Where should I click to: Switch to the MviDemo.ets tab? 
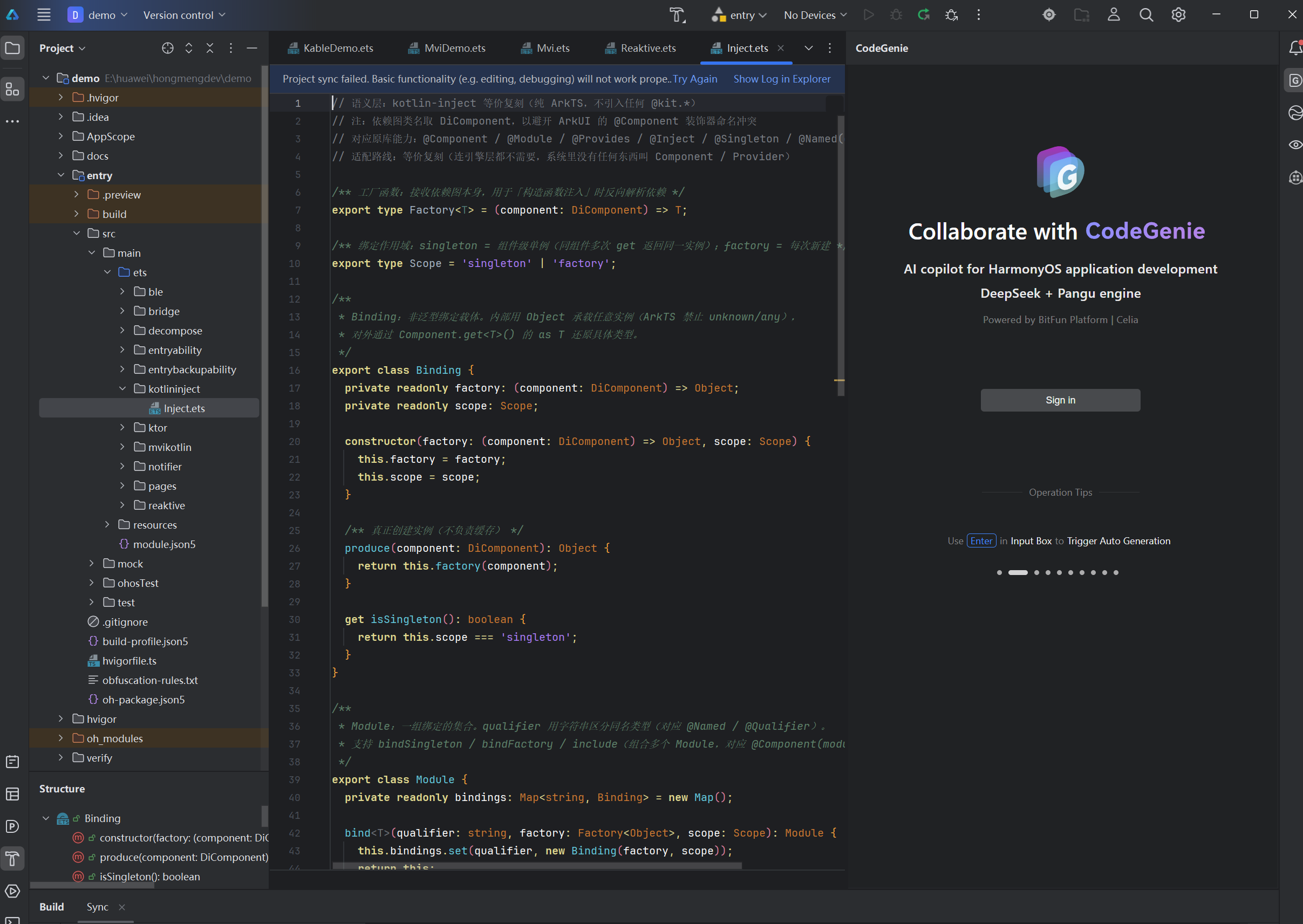pyautogui.click(x=447, y=49)
